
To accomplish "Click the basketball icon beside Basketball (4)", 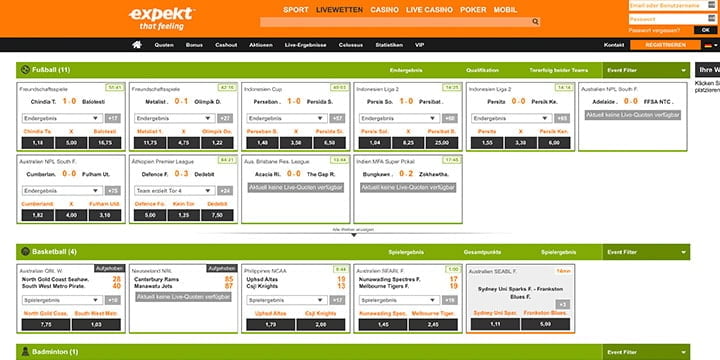I will click(x=25, y=252).
